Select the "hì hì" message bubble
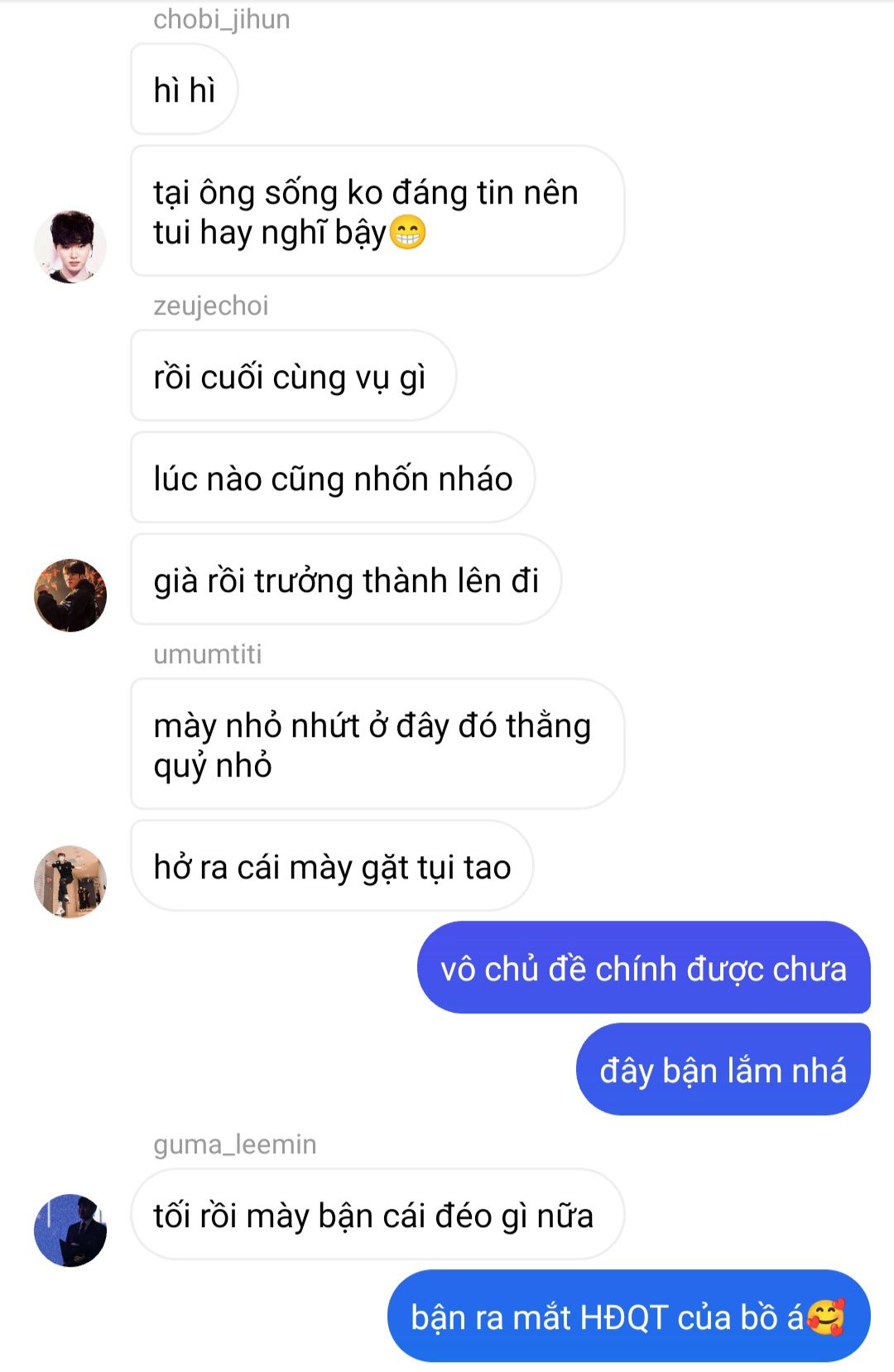The width and height of the screenshot is (894, 1372). (x=185, y=89)
